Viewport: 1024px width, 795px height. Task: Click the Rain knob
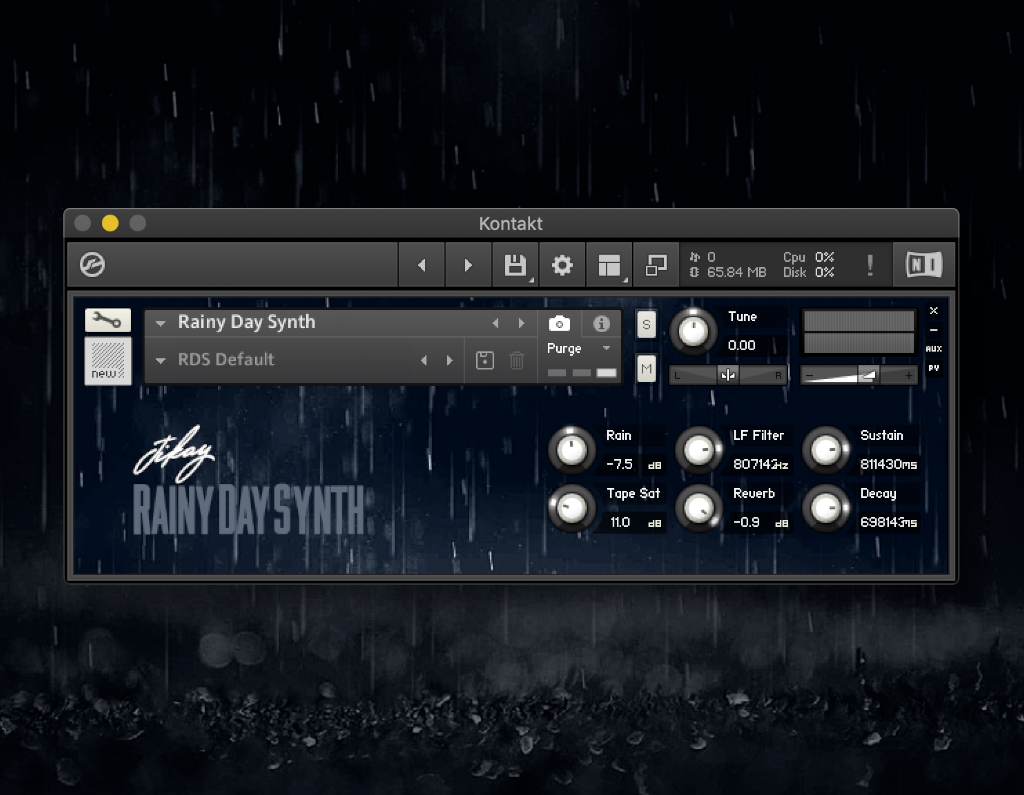571,450
